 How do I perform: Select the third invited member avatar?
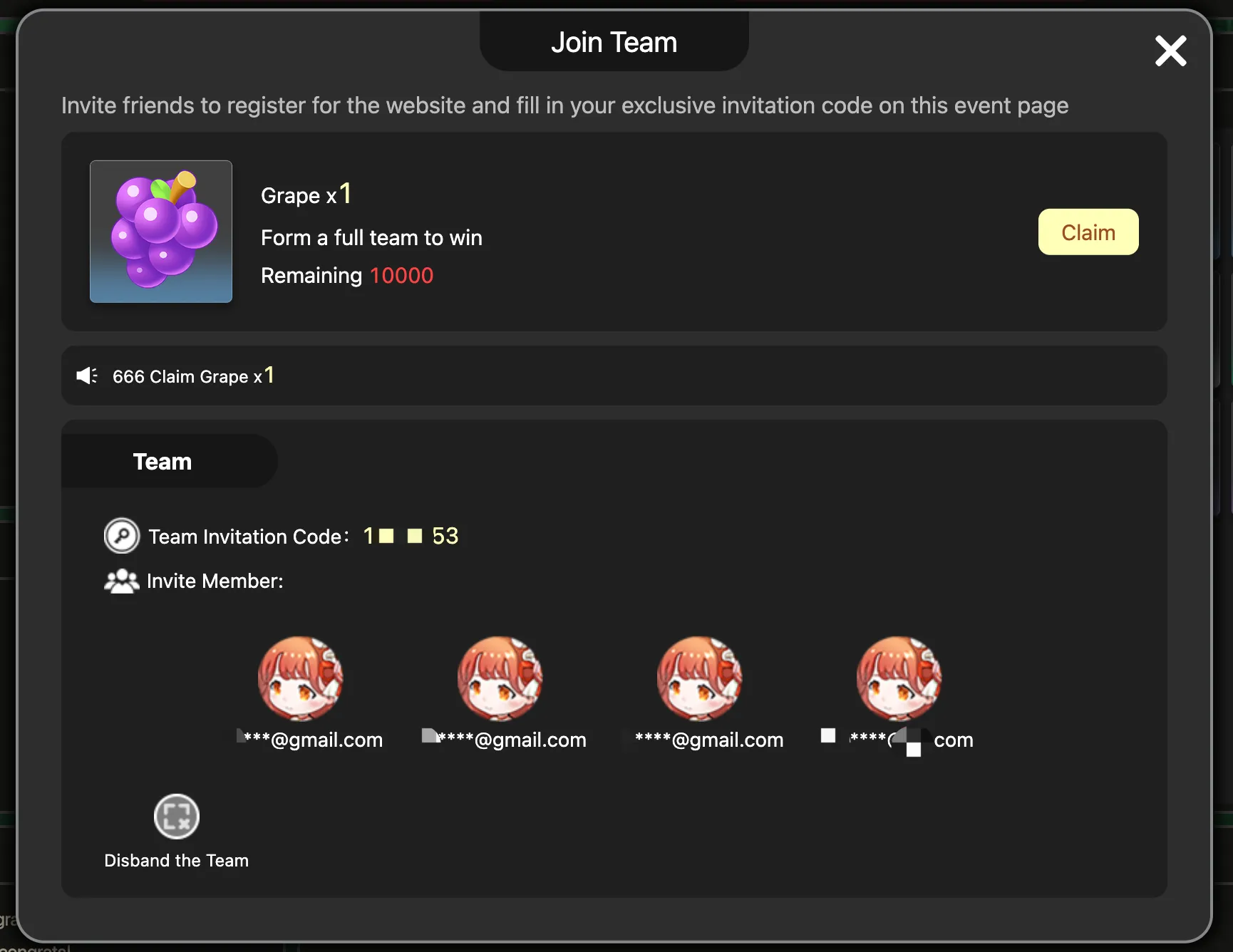(699, 678)
